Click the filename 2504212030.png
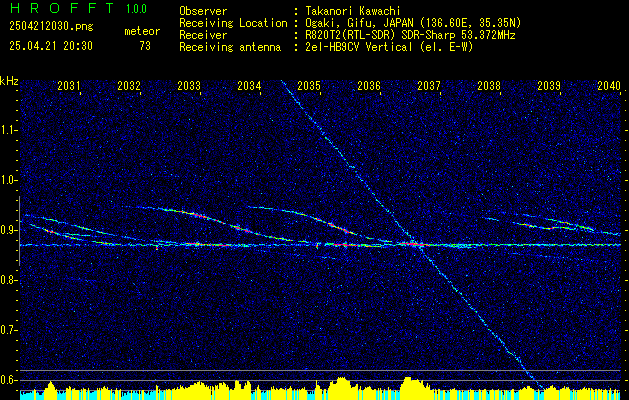 tap(51, 27)
